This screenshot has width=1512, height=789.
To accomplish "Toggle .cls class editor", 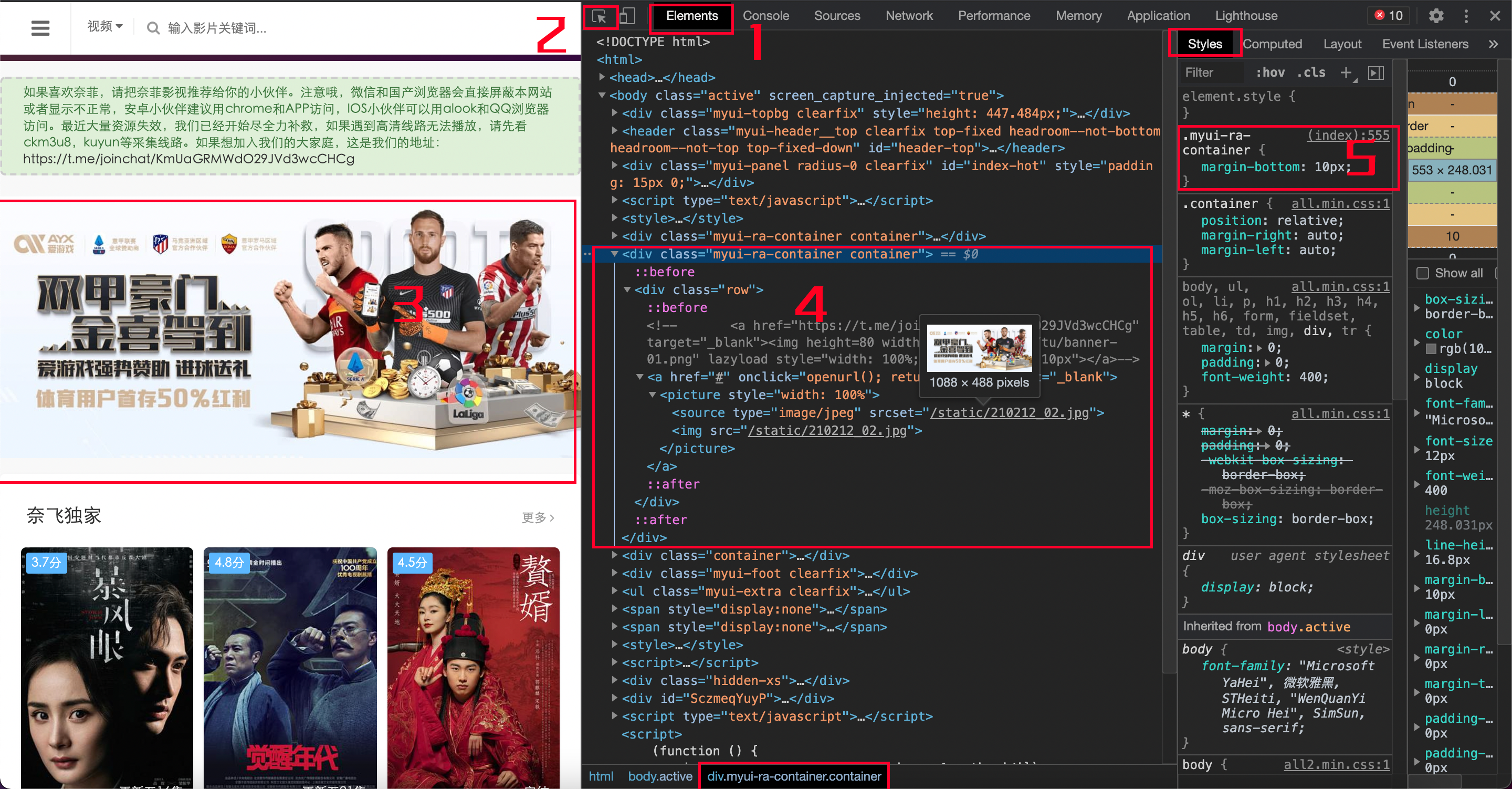I will point(1311,72).
